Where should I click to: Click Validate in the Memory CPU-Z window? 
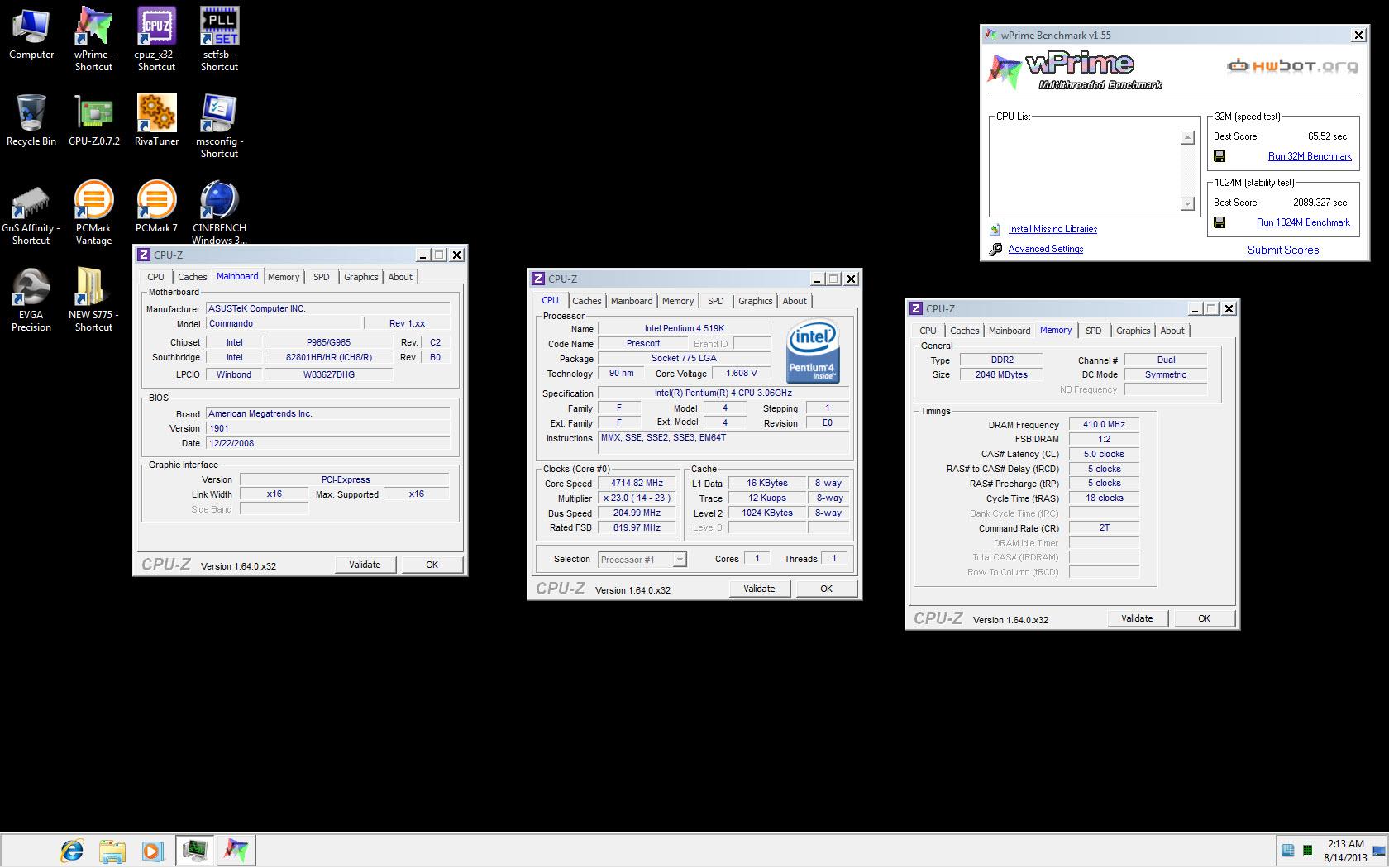point(1137,618)
